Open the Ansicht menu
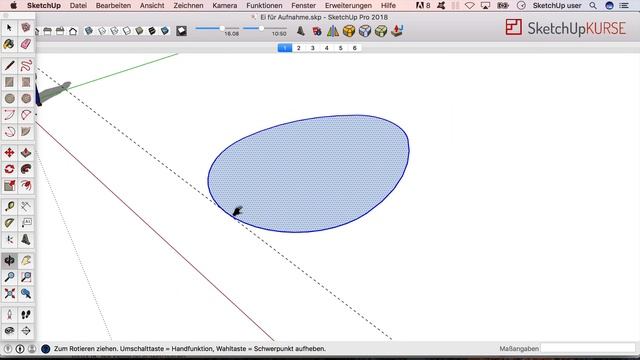Viewport: 640px width, 360px height. pos(152,5)
